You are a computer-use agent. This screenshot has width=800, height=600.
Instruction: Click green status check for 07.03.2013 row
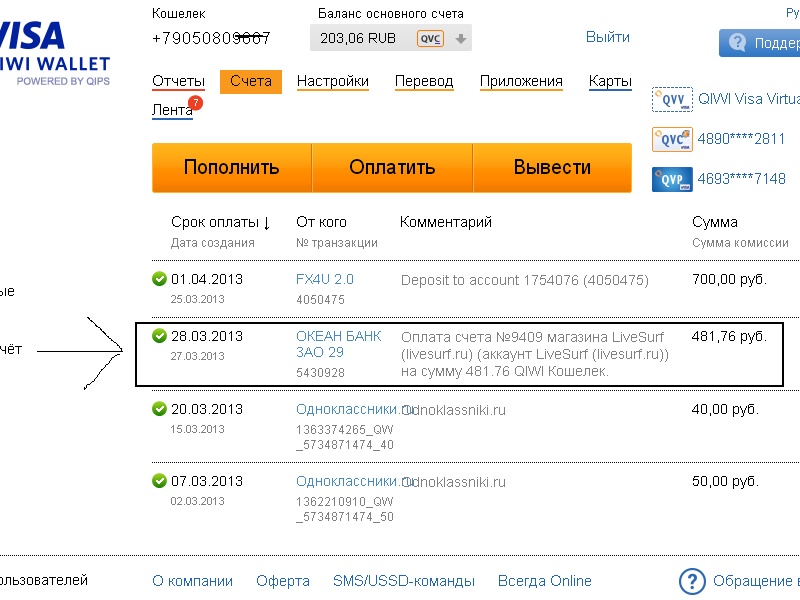tap(159, 481)
